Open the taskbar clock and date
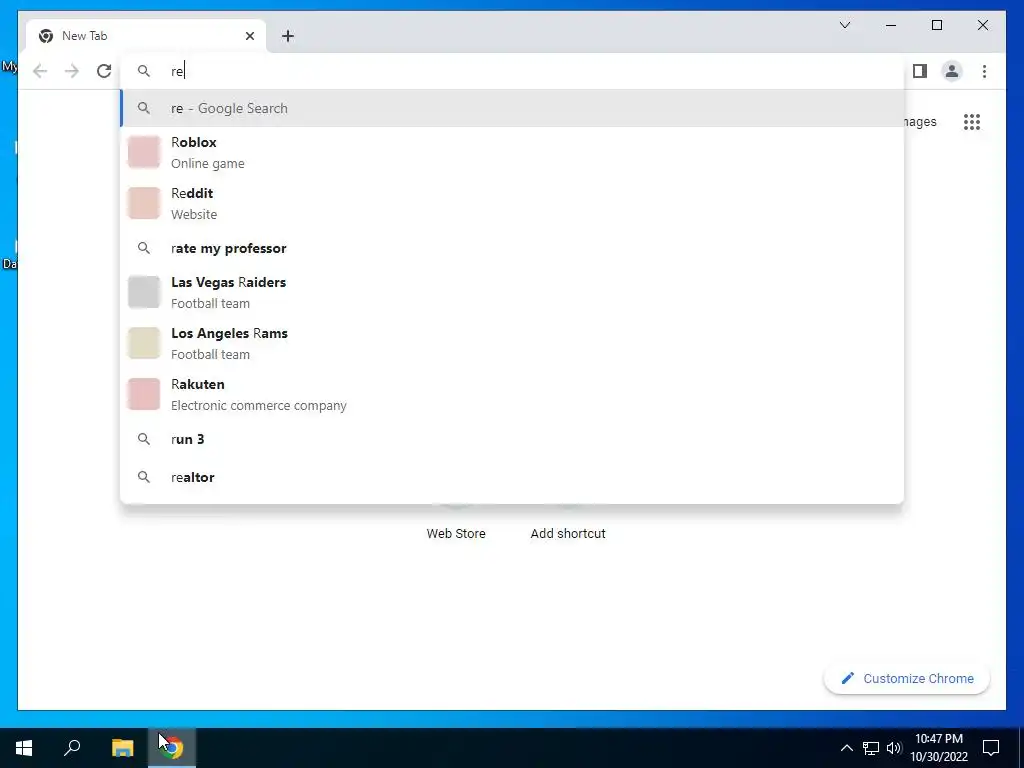The height and width of the screenshot is (768, 1024). point(938,748)
